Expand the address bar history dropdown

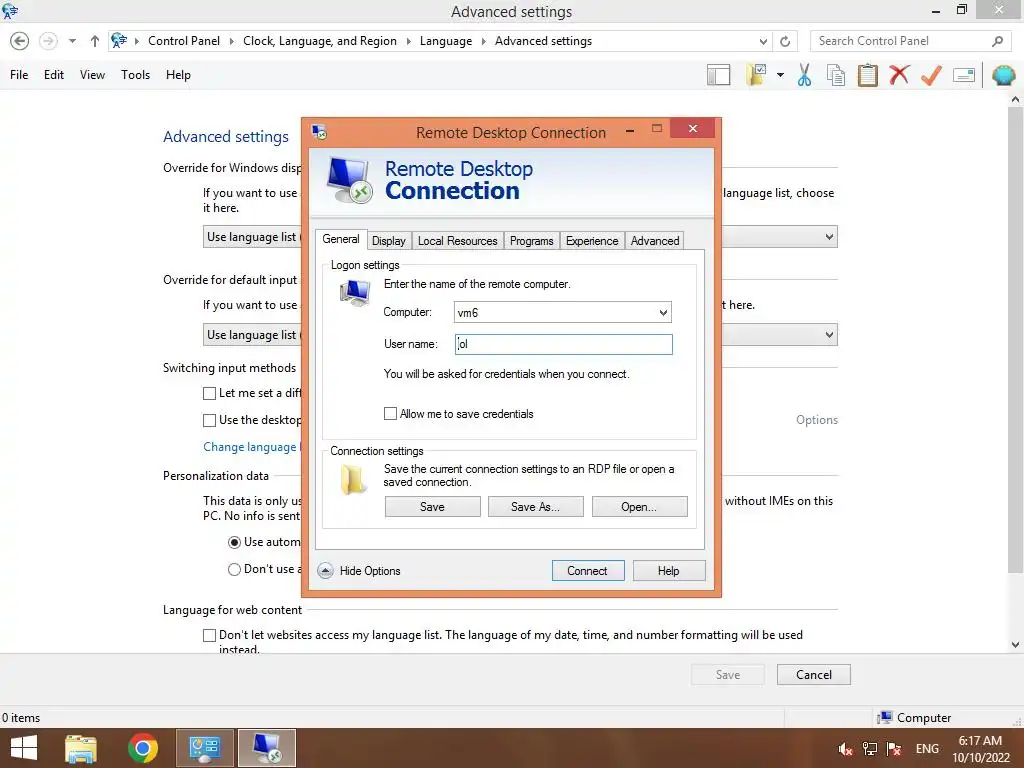763,41
